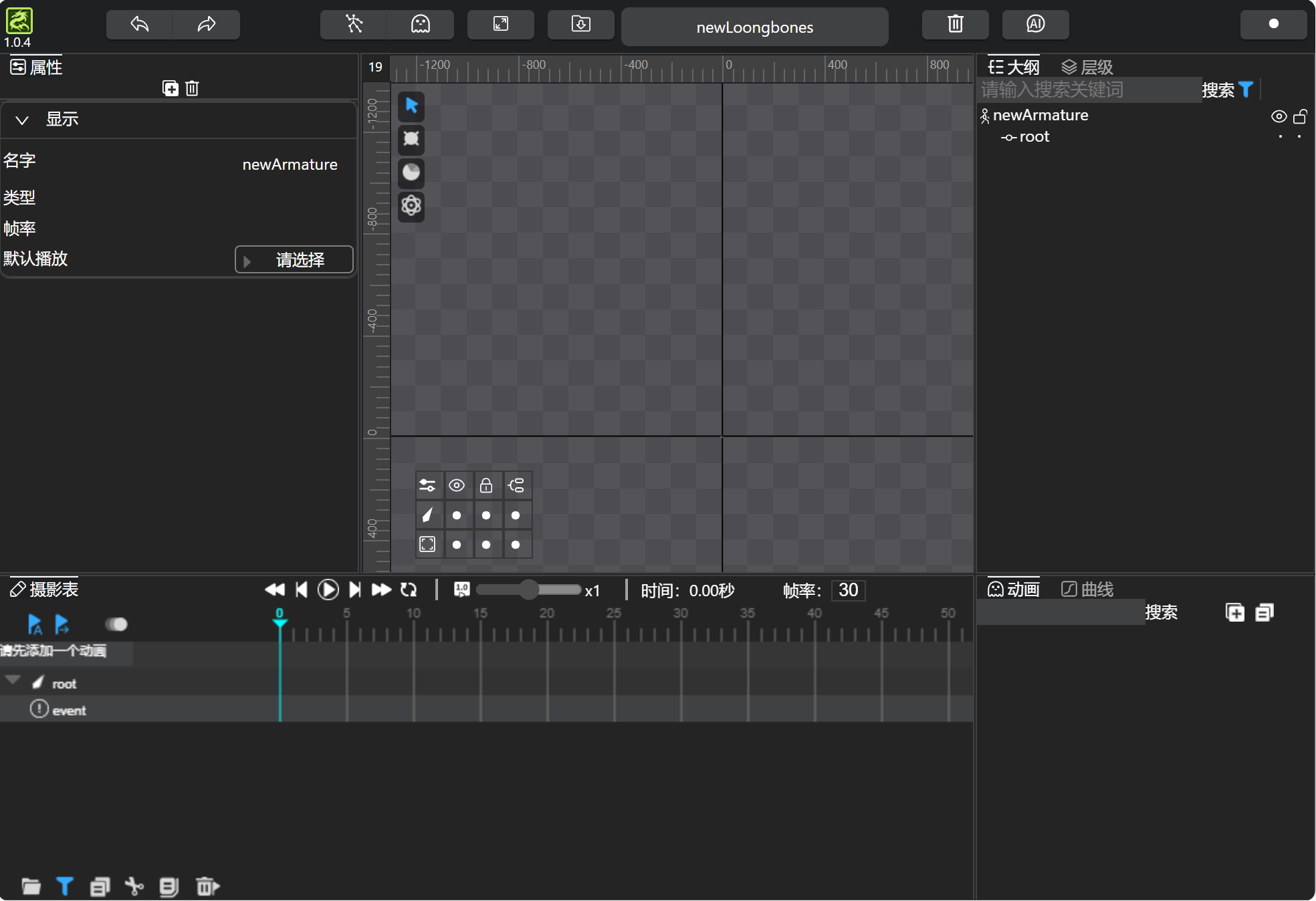Image resolution: width=1316 pixels, height=901 pixels.
Task: Toggle lock icon for newArmature
Action: pos(1300,116)
